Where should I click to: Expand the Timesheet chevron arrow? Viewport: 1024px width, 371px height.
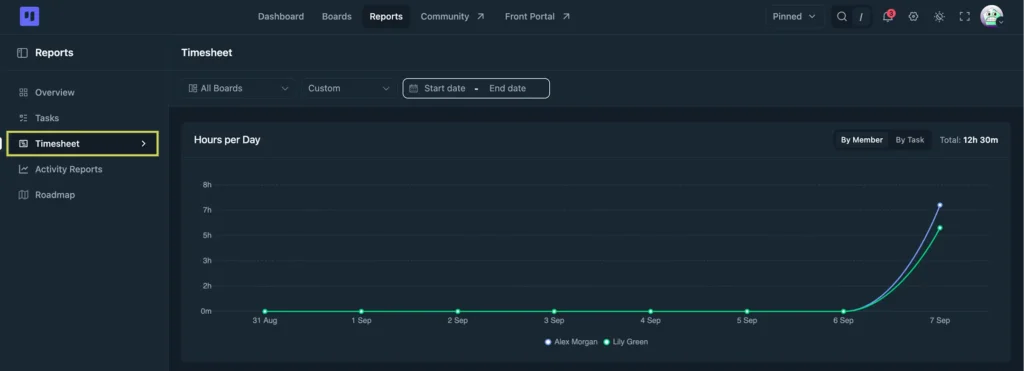(144, 144)
